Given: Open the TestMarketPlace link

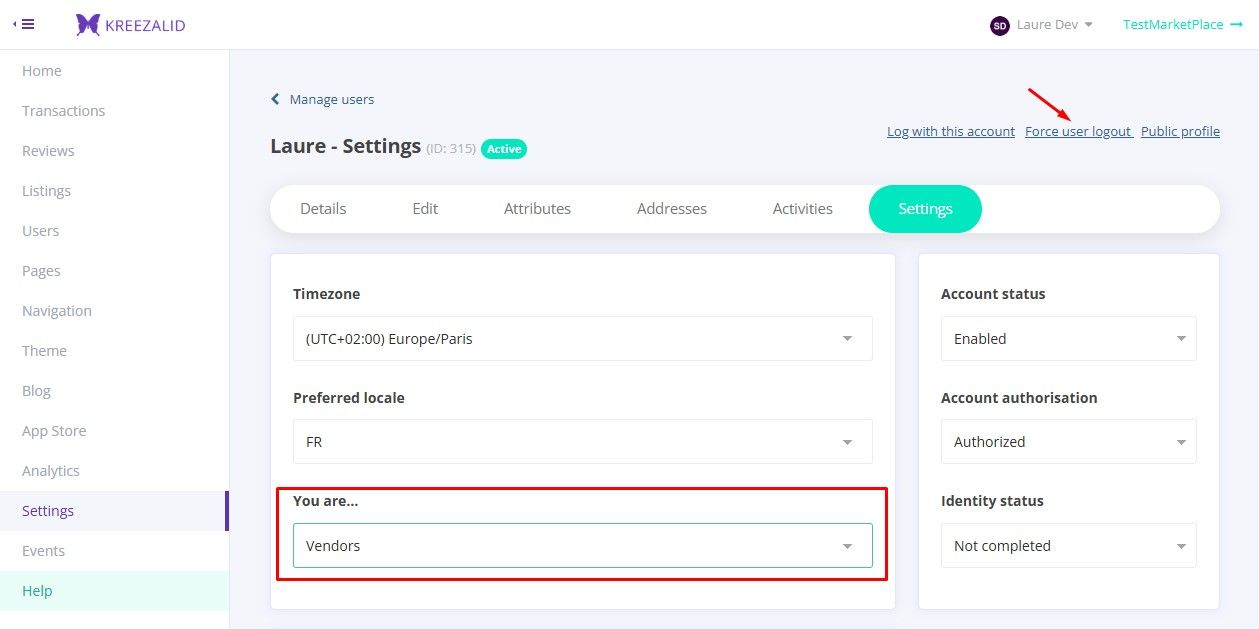Looking at the screenshot, I should (1182, 25).
